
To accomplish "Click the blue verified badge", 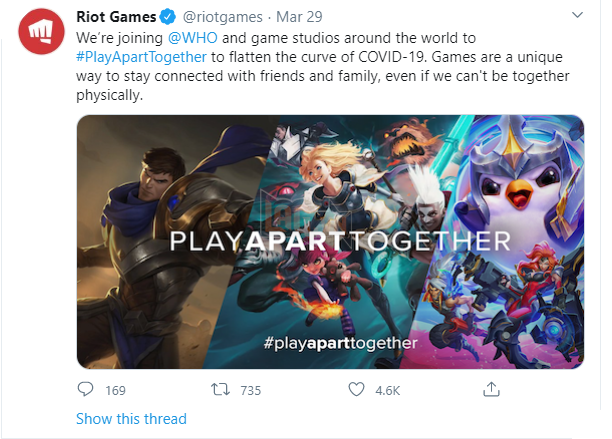I will (168, 17).
